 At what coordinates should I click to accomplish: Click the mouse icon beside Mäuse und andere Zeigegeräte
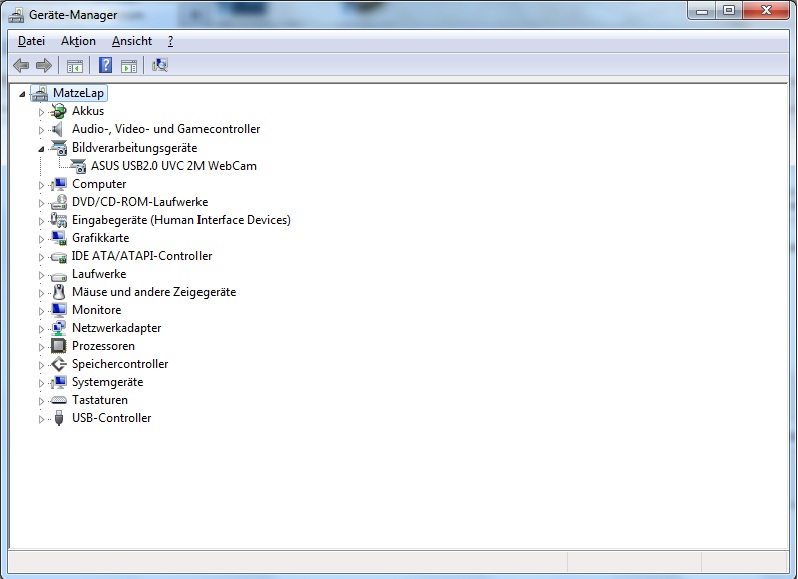[x=59, y=292]
